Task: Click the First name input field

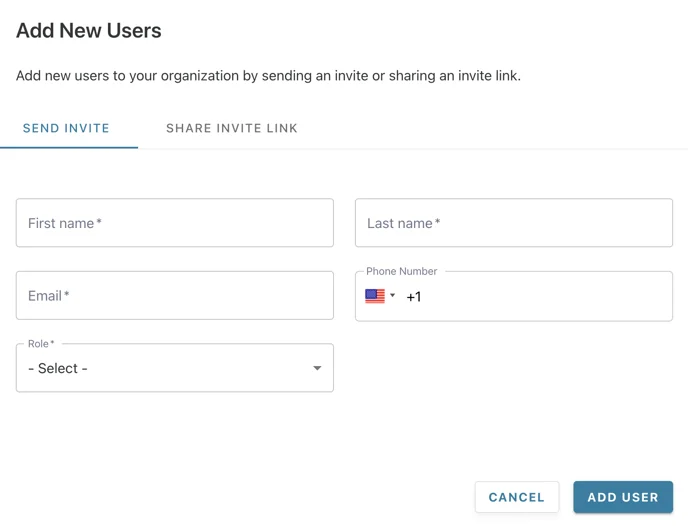Action: click(175, 223)
